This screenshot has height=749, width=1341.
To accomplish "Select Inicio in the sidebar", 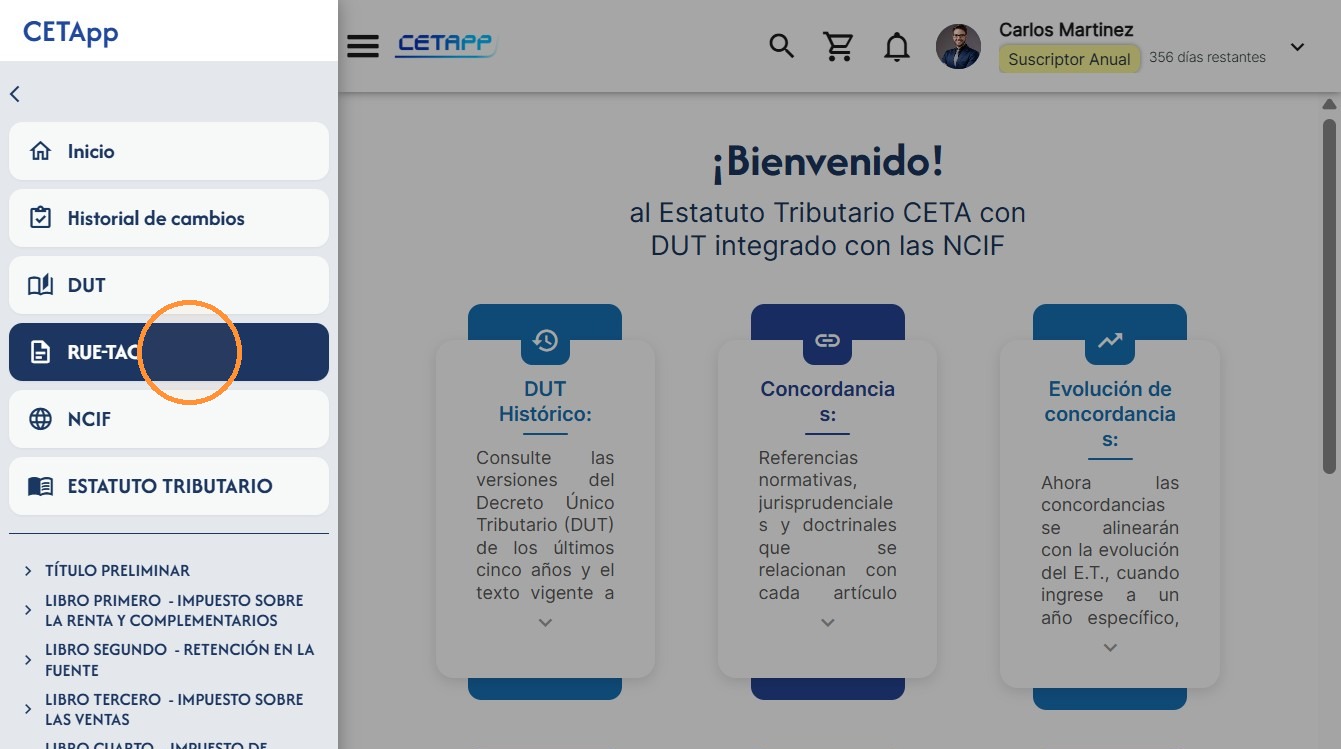I will coord(169,151).
